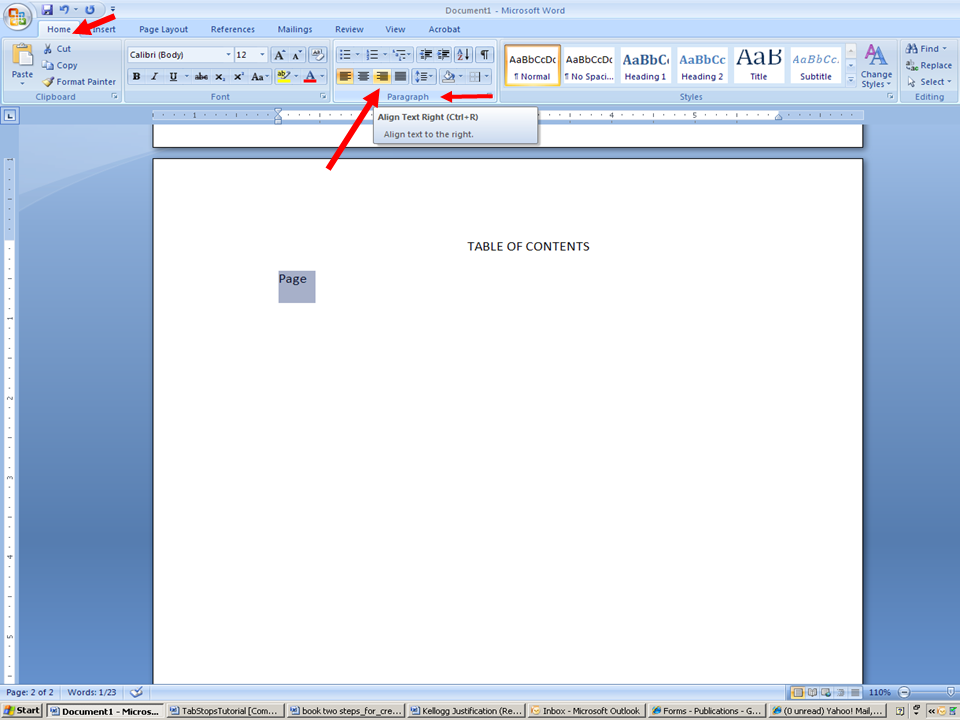Apply paragraph shading
The width and height of the screenshot is (960, 720).
448,77
